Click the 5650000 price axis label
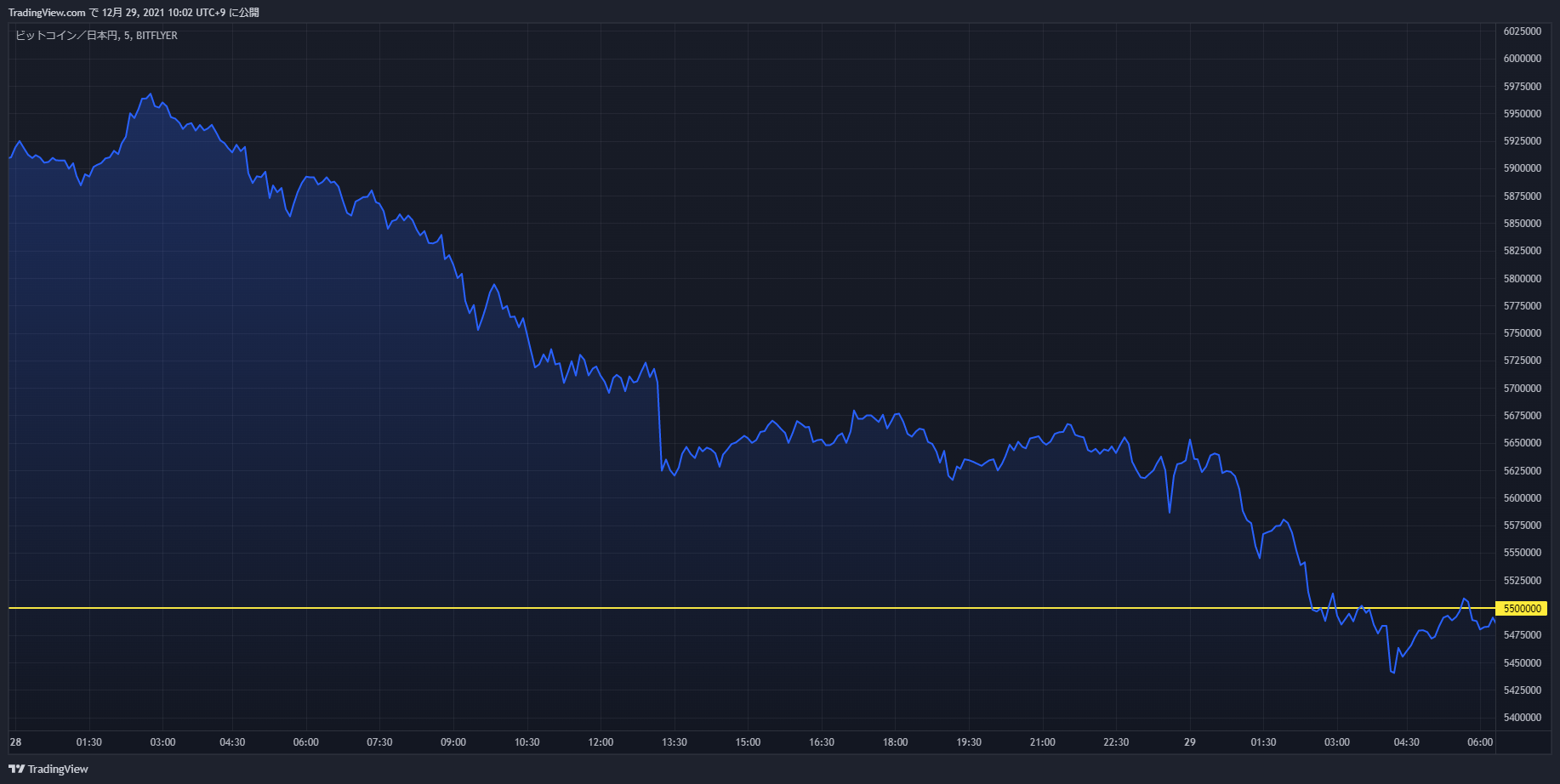The image size is (1560, 784). 1522,443
